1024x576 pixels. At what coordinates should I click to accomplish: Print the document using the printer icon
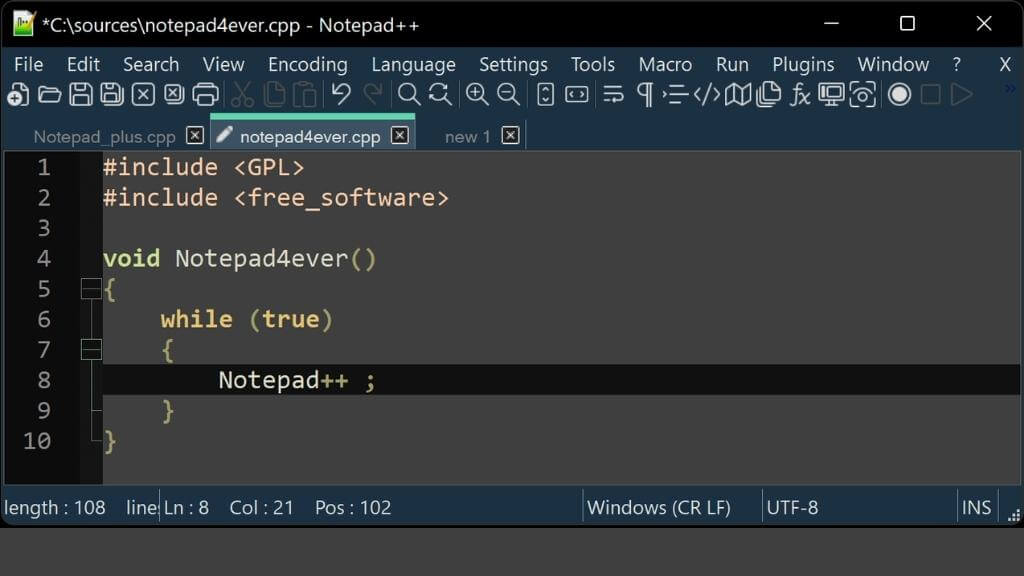[x=205, y=95]
